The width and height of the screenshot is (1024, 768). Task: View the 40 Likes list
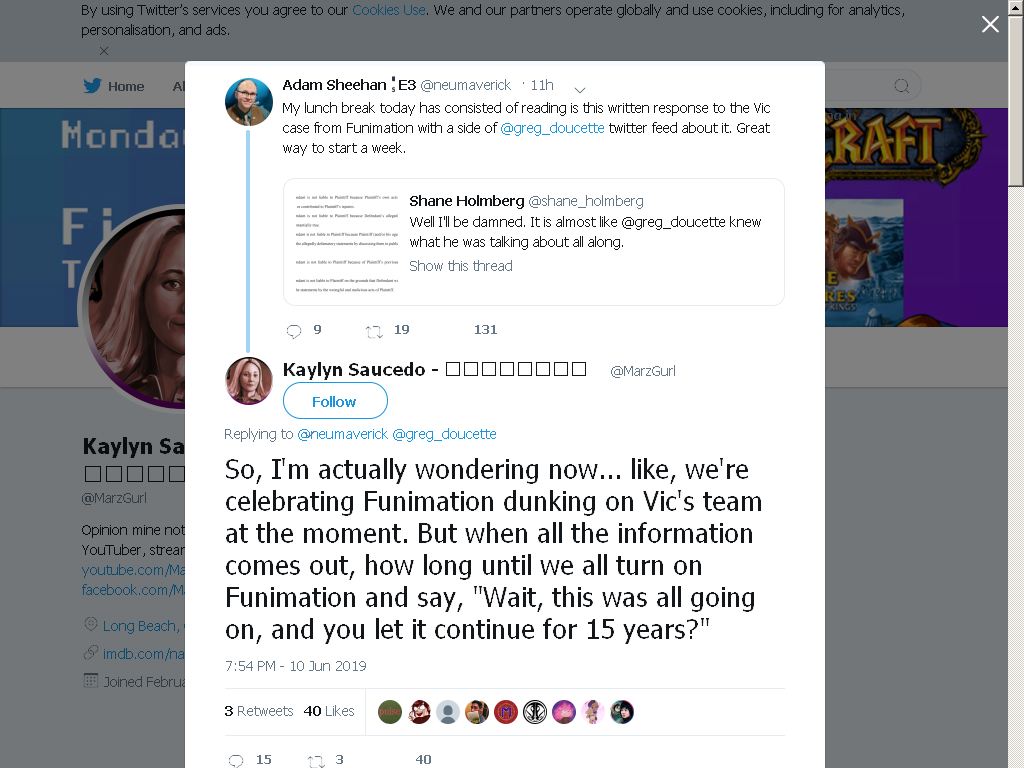point(328,711)
